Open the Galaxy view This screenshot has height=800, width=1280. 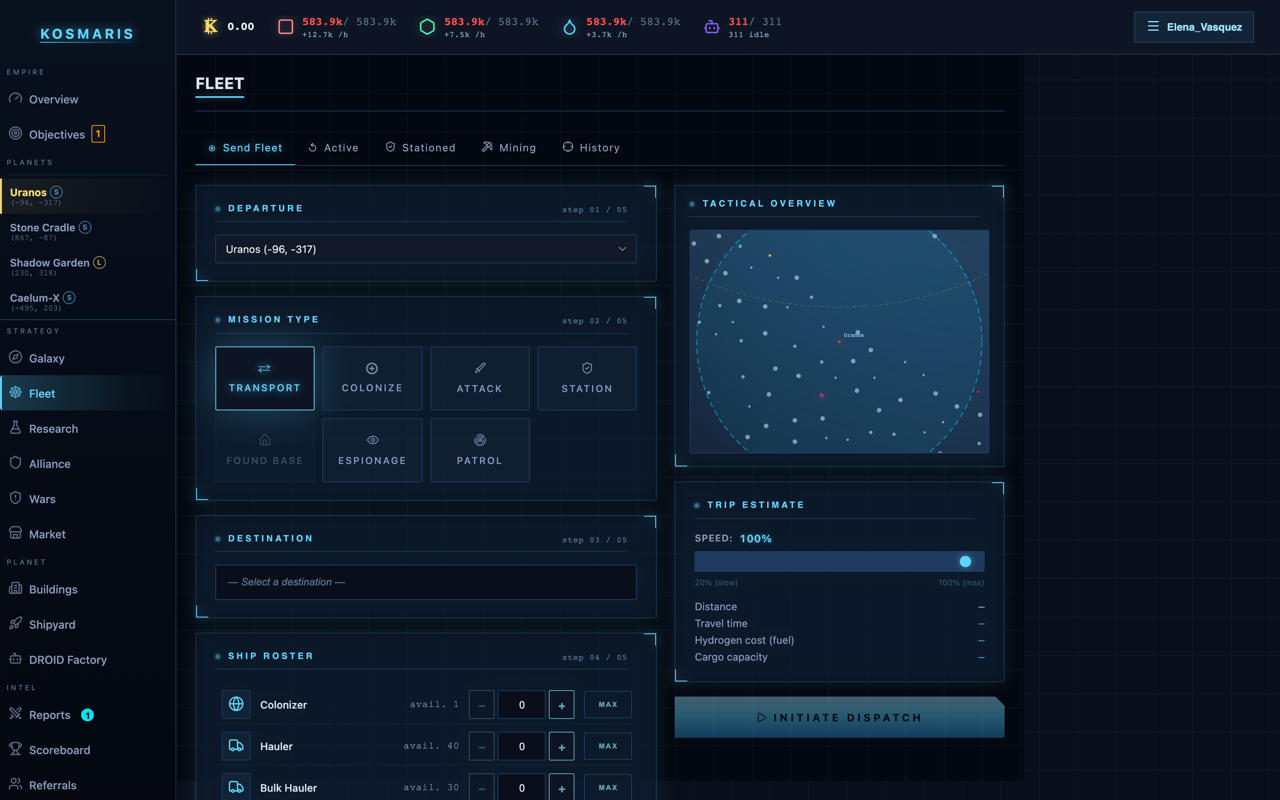click(x=88, y=358)
